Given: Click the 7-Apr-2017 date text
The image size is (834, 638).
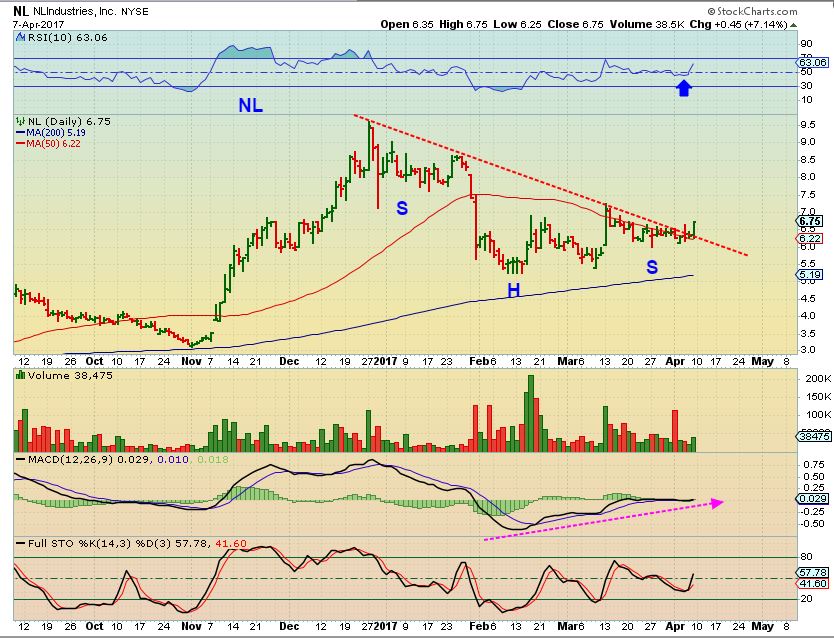Looking at the screenshot, I should 38,24.
